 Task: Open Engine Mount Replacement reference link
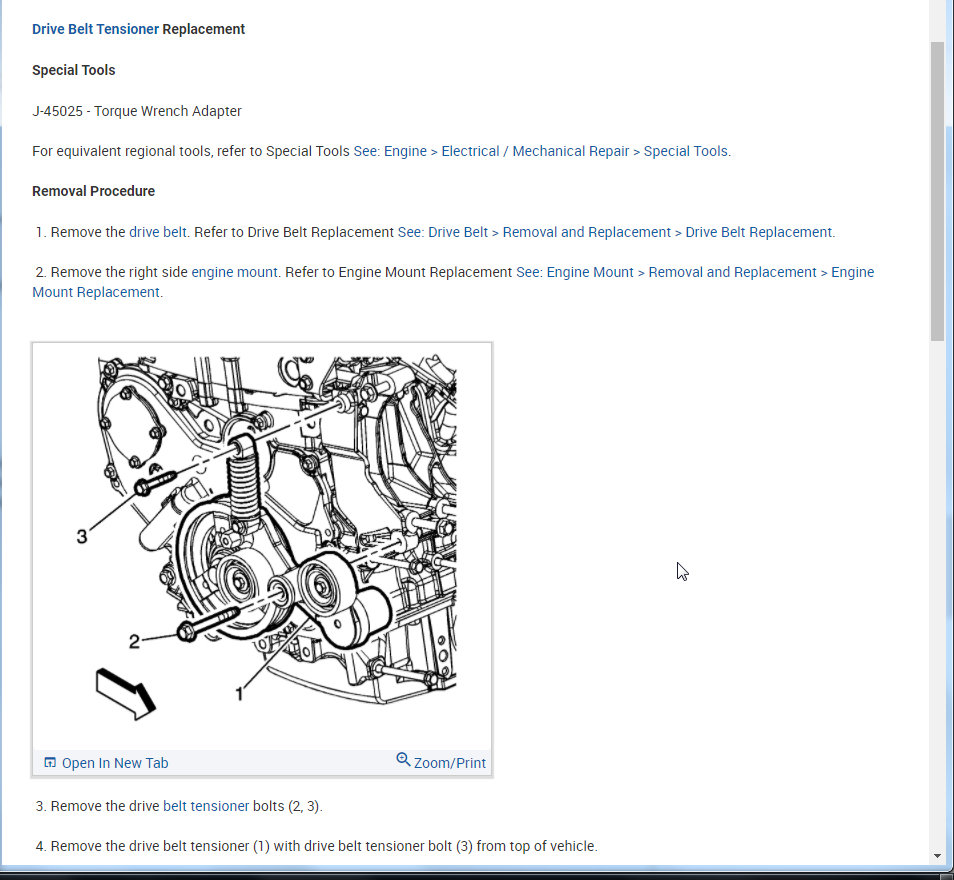click(x=453, y=282)
